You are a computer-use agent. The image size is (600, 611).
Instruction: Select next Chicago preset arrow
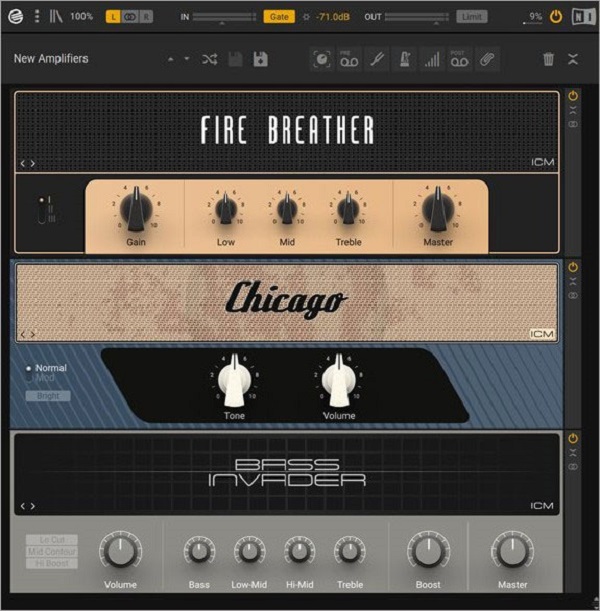click(x=33, y=334)
